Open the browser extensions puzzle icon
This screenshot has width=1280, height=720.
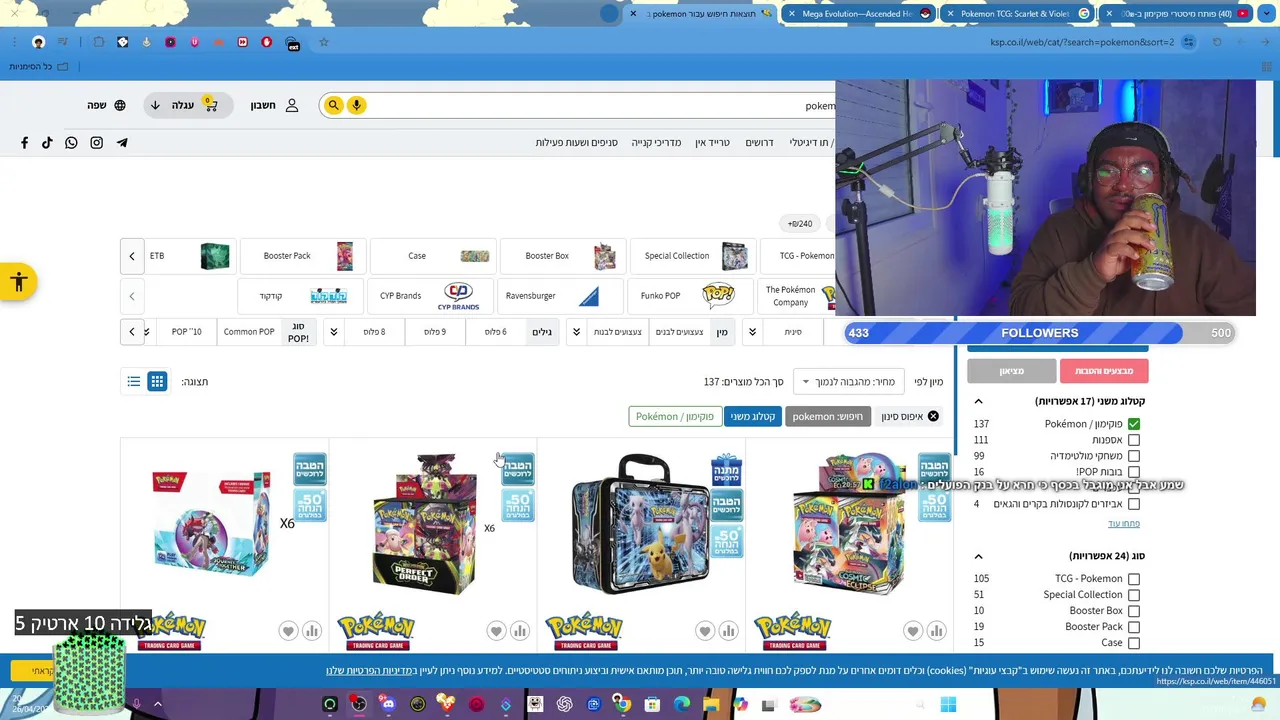98,42
